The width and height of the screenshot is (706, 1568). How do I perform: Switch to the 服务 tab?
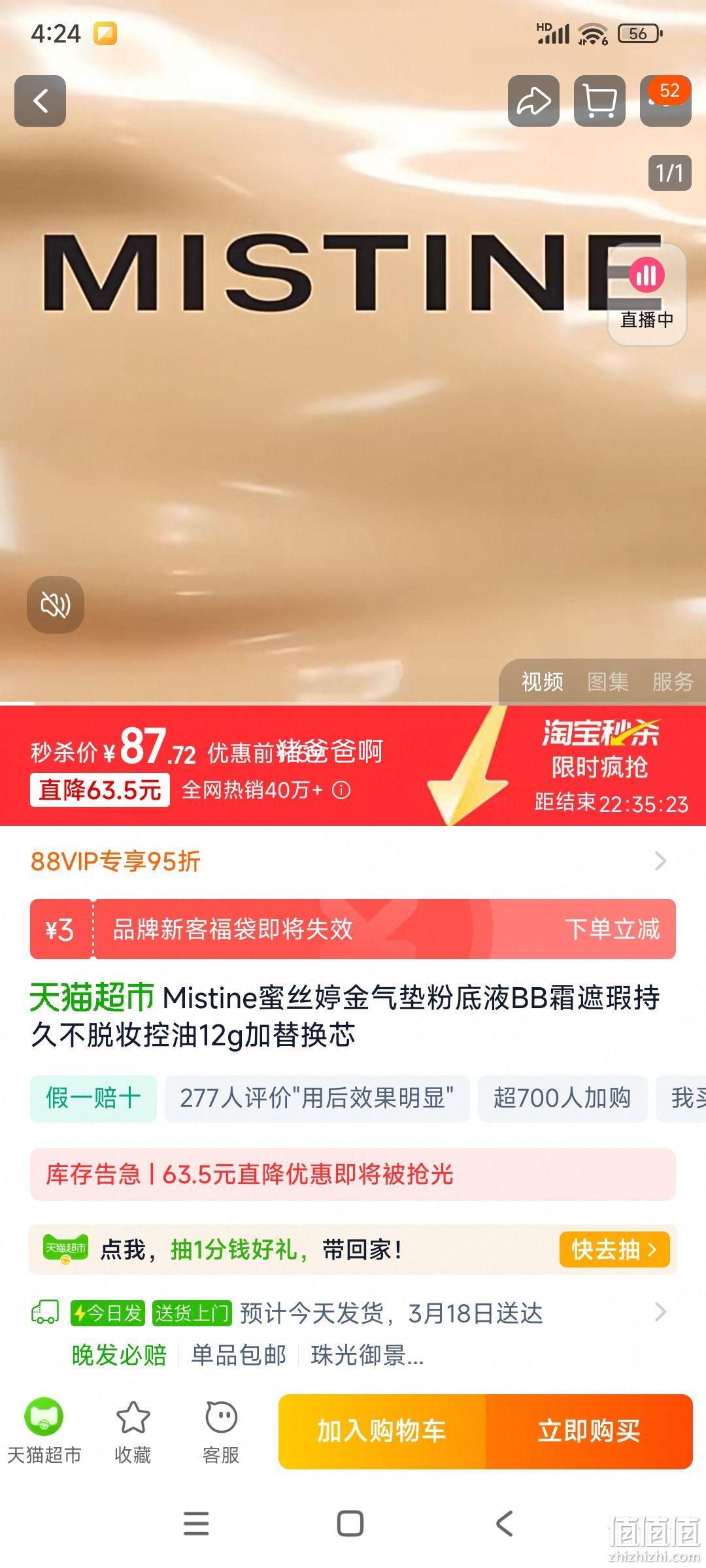(673, 682)
